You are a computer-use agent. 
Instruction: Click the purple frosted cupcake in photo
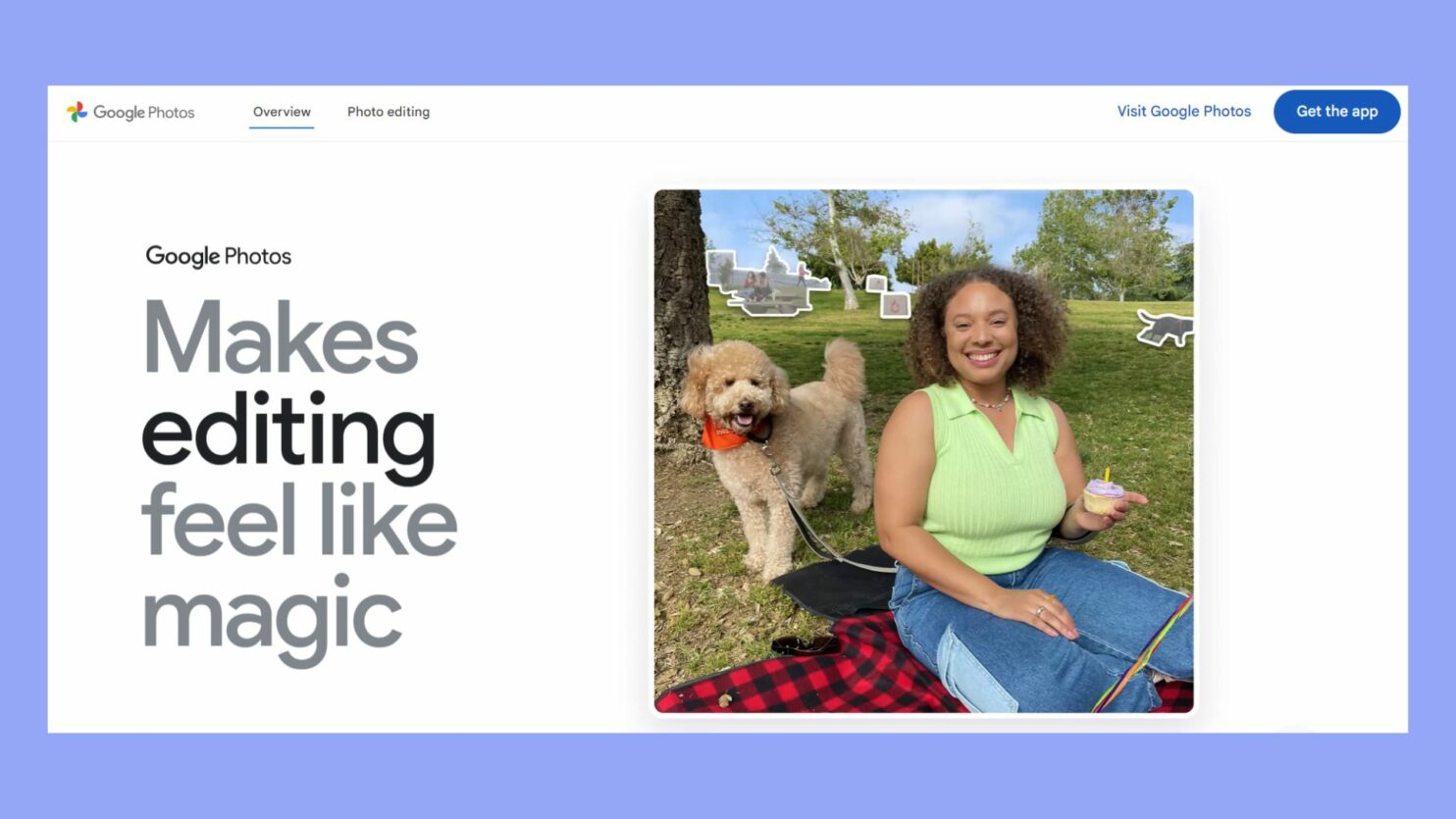1104,492
